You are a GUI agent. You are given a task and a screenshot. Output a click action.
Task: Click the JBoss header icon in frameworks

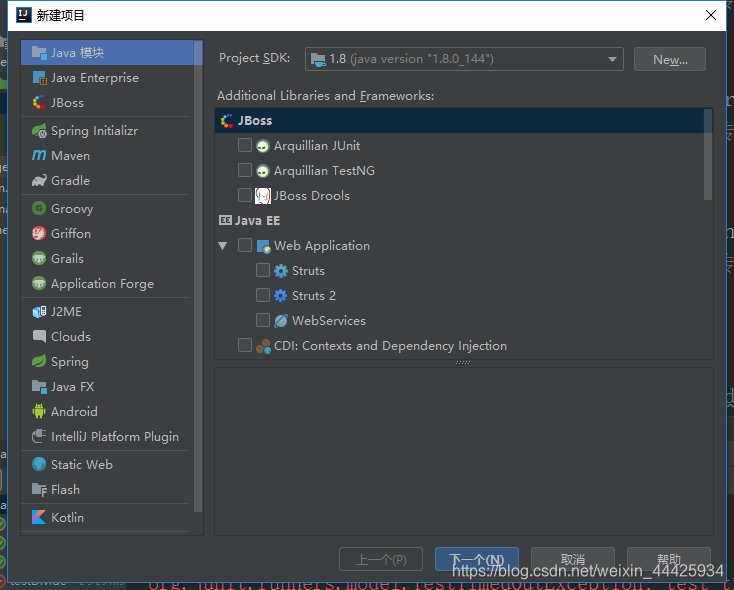tap(227, 121)
